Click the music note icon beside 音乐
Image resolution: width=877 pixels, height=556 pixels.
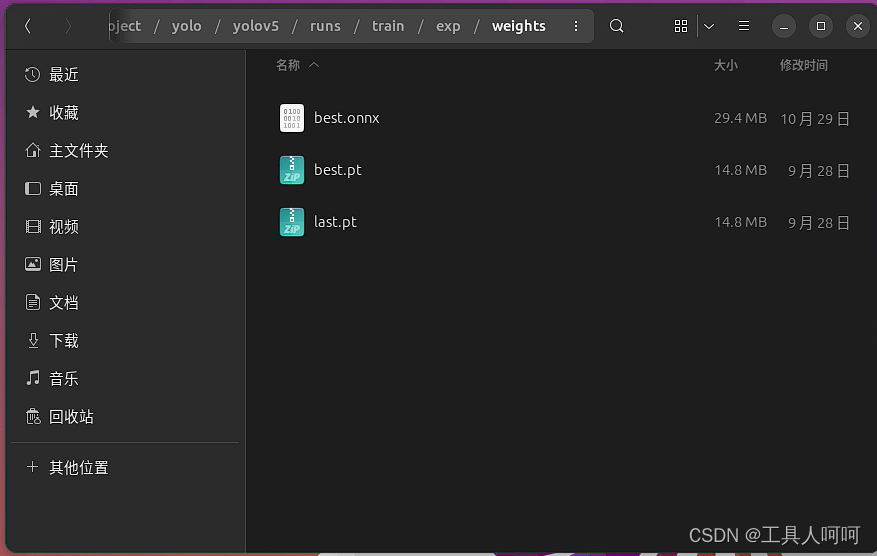[33, 378]
